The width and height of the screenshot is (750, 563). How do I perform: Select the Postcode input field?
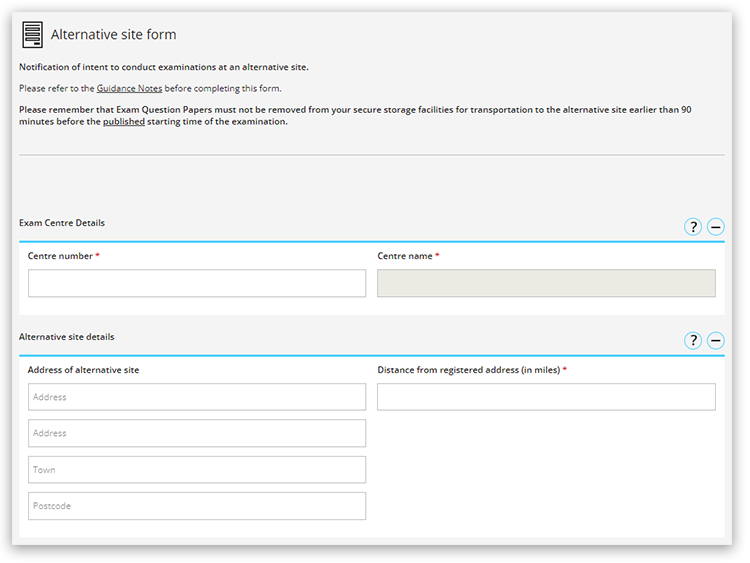coord(197,506)
